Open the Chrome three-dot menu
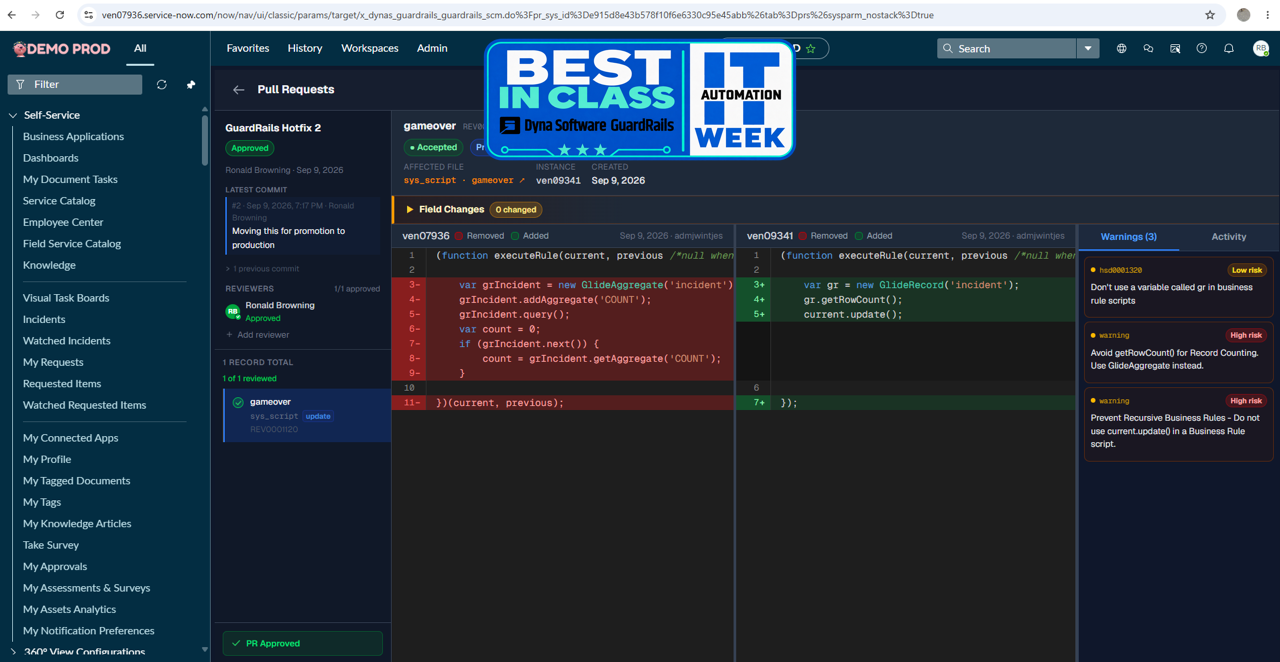 (1267, 15)
